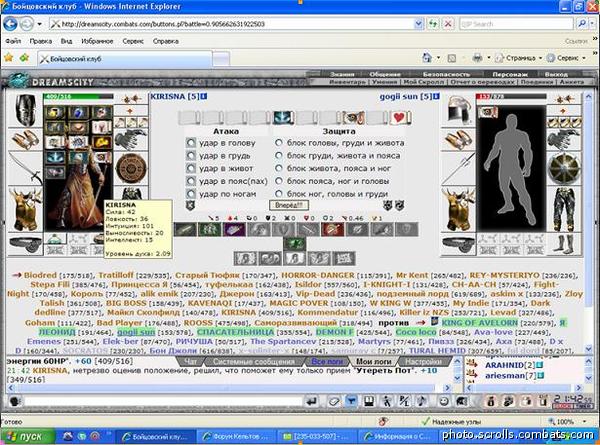Open the 'Персонаж' menu
Viewport: 600px width, 445px height.
510,74
